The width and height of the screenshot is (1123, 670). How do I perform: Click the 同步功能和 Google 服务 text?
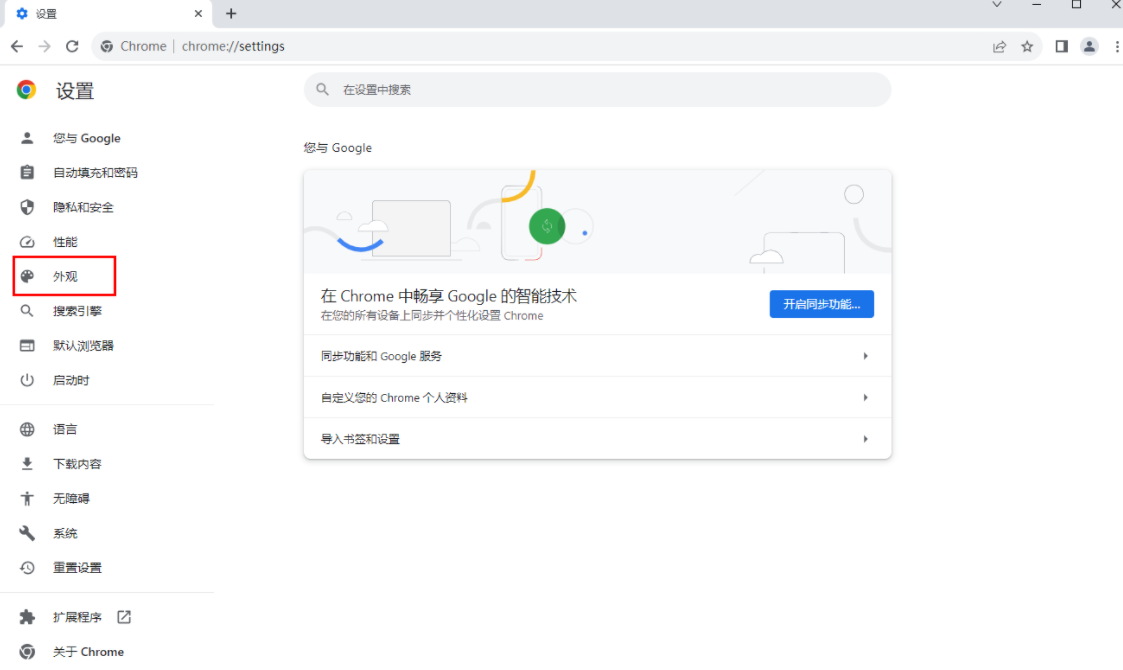click(381, 356)
